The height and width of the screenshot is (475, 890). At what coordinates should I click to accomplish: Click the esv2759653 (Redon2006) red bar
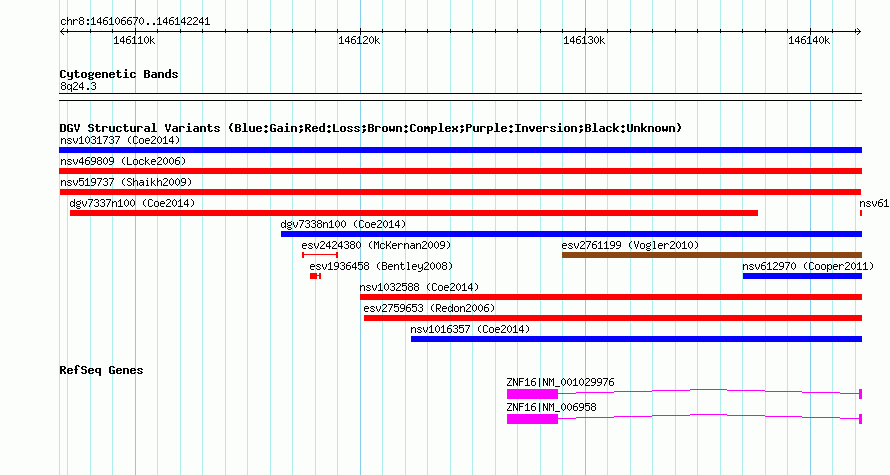click(613, 318)
